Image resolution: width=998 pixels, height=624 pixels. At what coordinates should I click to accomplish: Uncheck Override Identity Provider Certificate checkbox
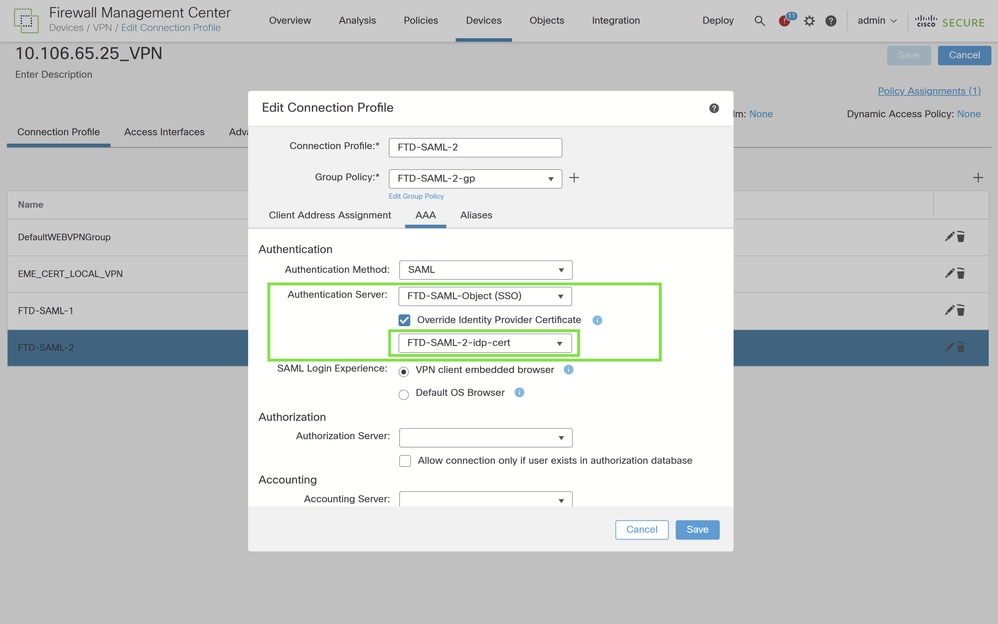404,320
